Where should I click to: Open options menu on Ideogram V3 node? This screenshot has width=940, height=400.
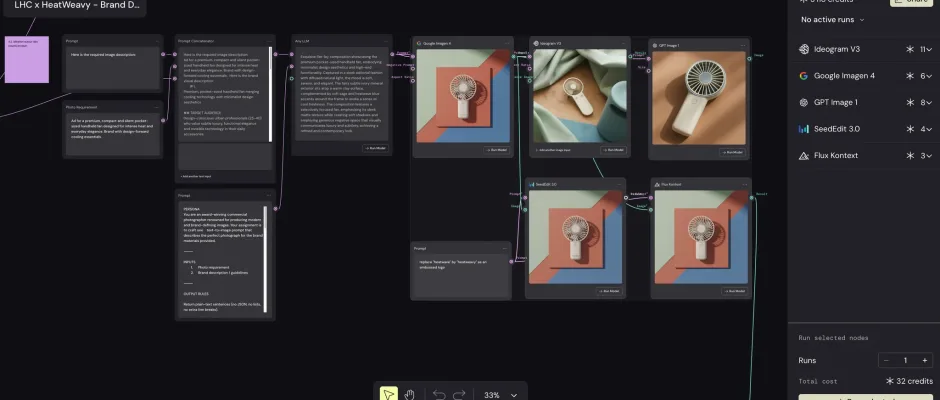pyautogui.click(x=624, y=43)
